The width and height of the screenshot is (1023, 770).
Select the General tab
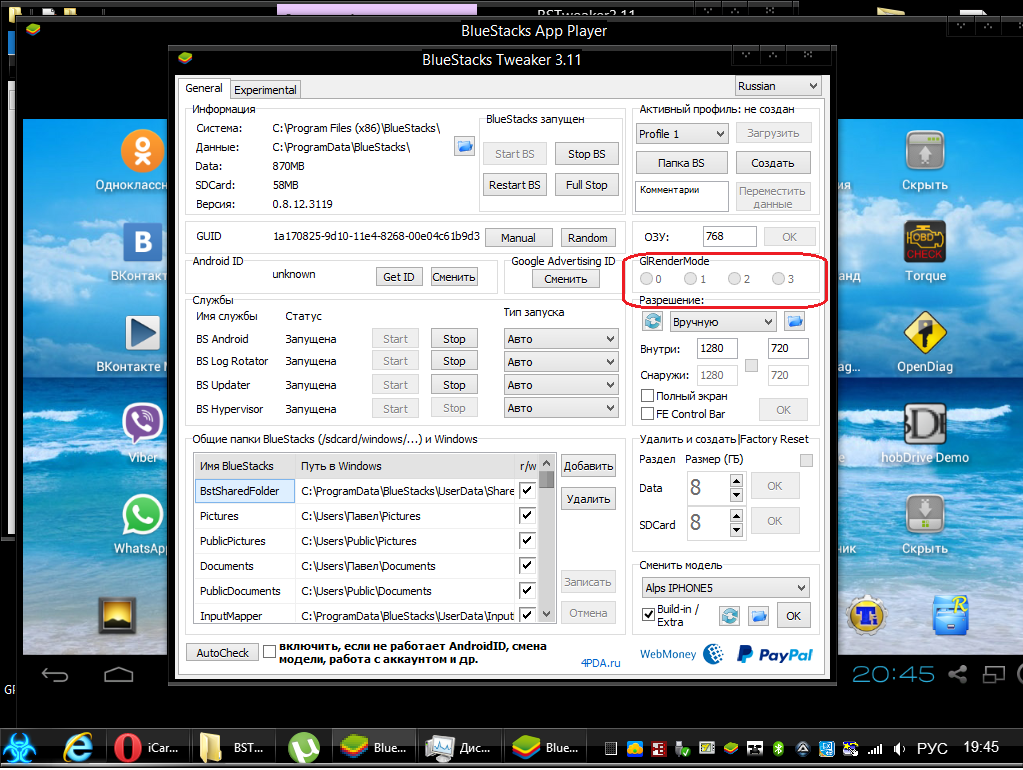pyautogui.click(x=204, y=88)
